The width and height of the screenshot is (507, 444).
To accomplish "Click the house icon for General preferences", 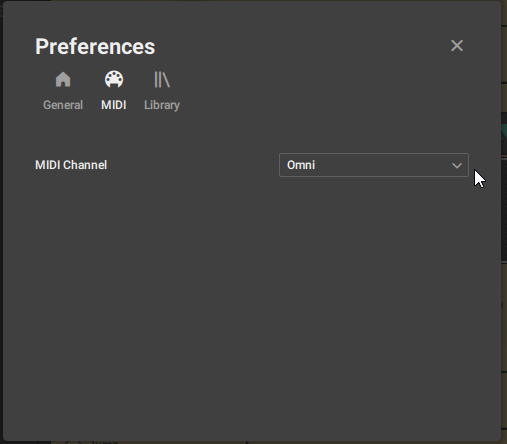I will [63, 80].
